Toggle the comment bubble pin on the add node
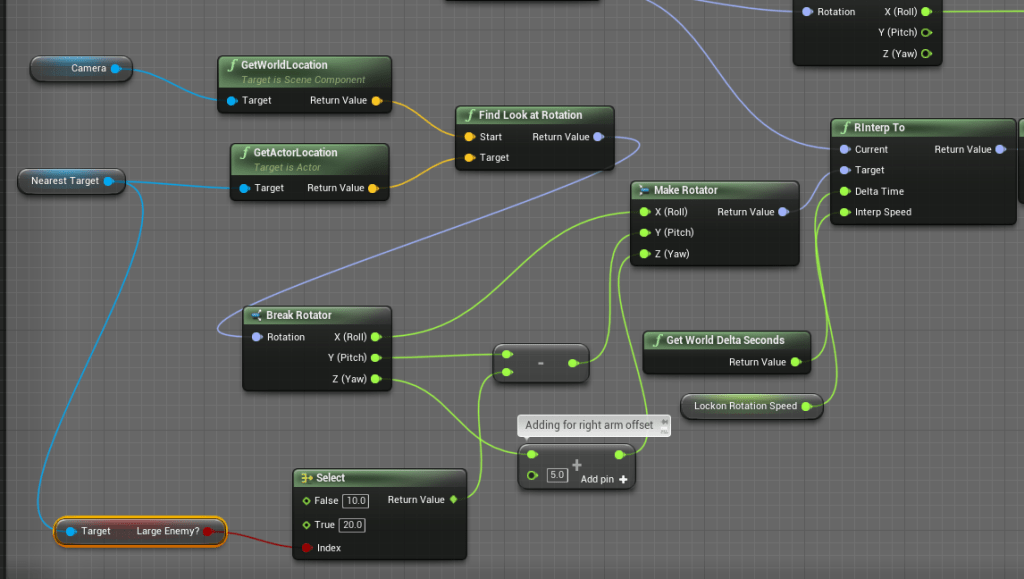 coord(664,426)
